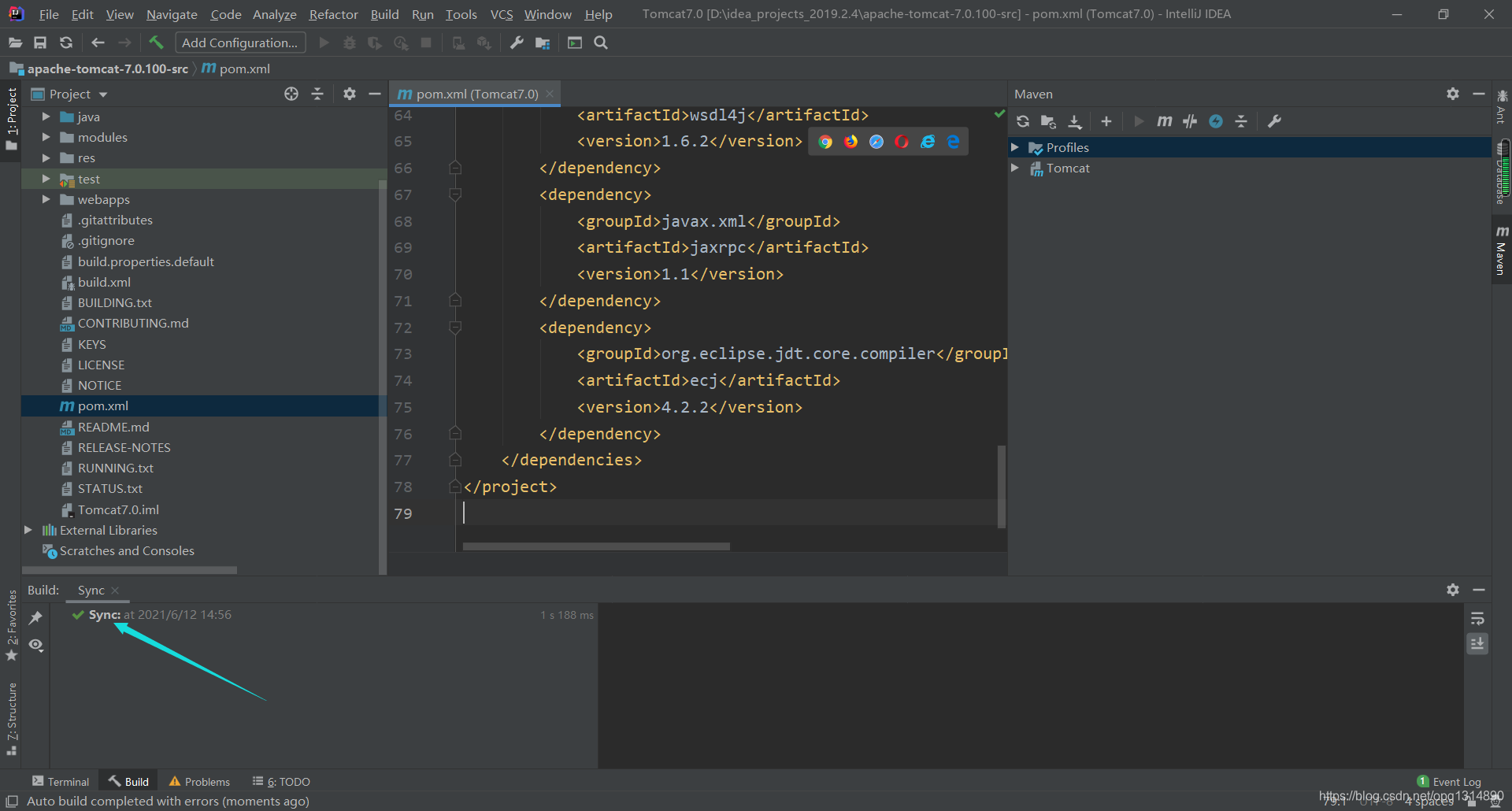Toggle soft-wrap in Build output
This screenshot has height=811, width=1512.
click(1477, 618)
